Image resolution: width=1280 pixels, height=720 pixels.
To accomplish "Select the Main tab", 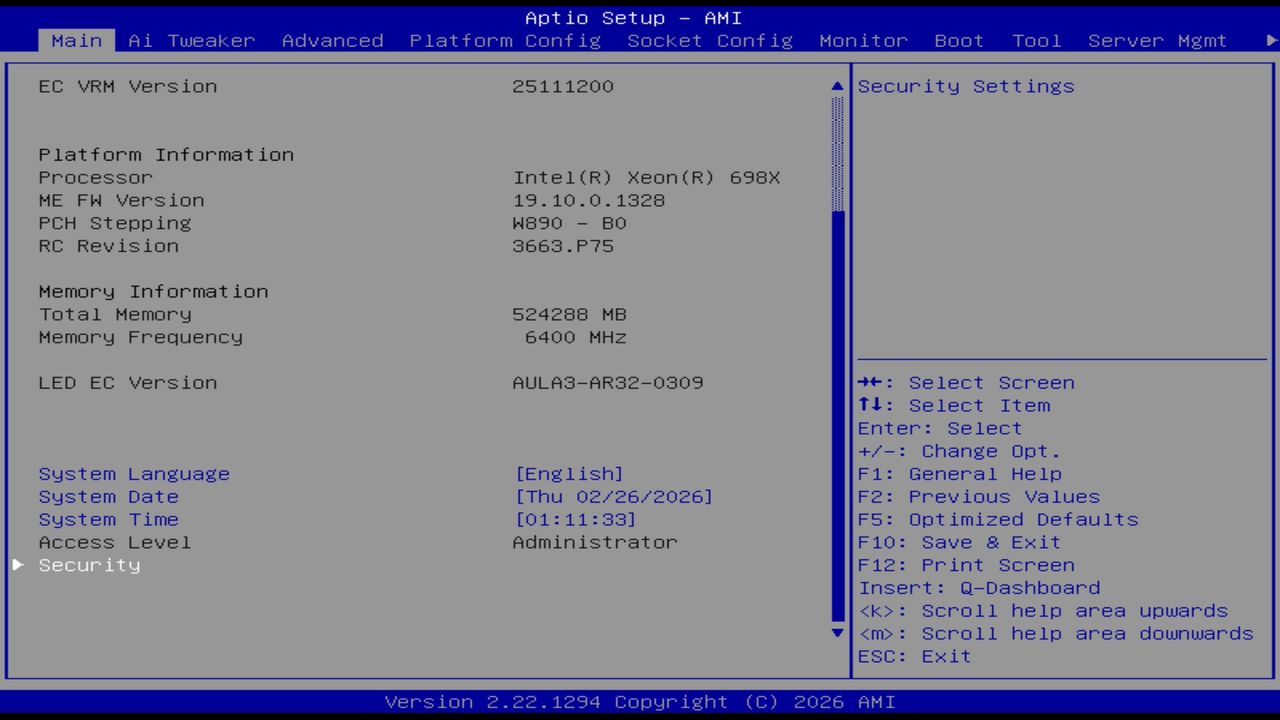I will (x=76, y=40).
